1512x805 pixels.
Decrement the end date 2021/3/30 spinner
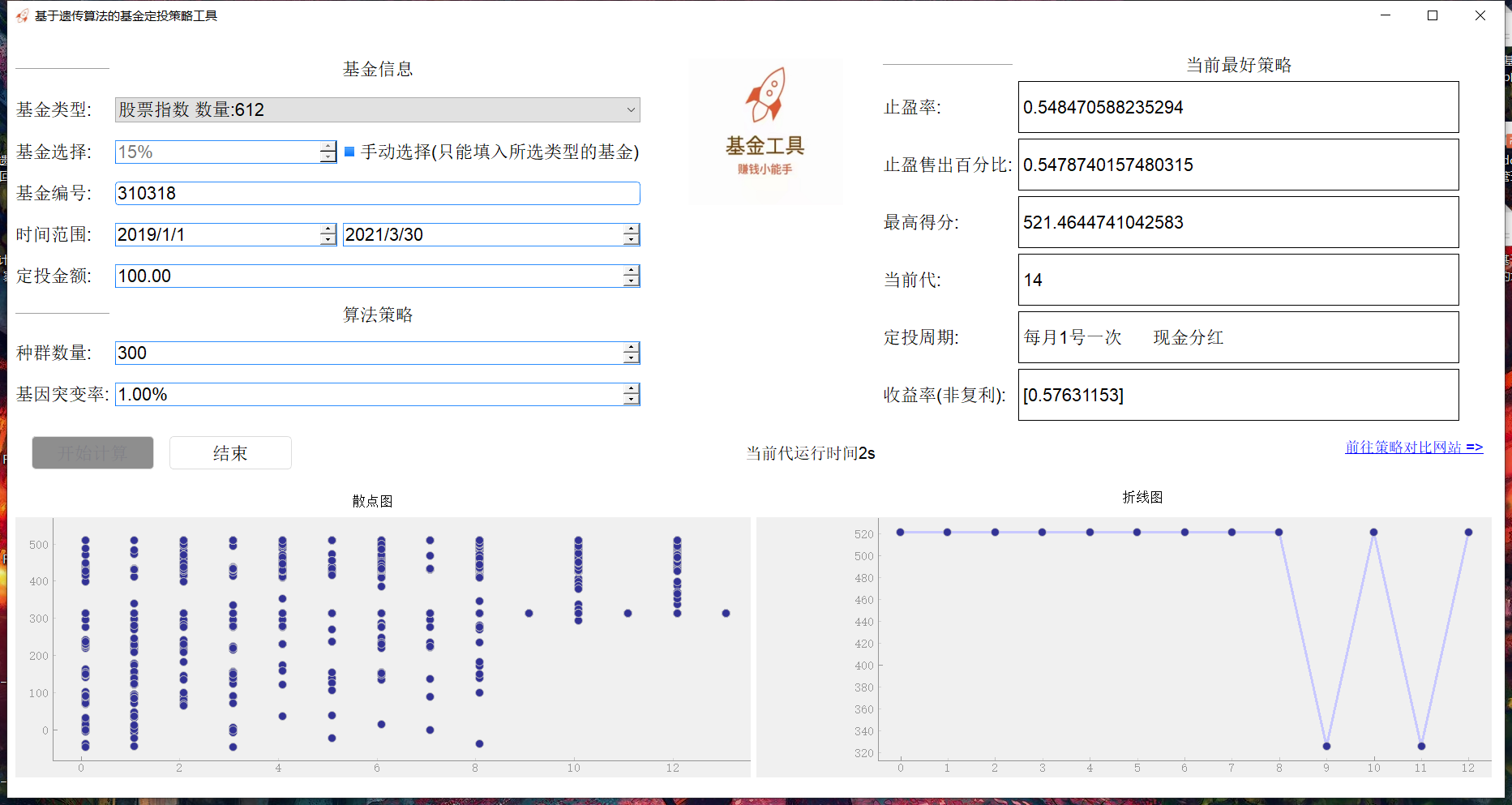point(631,240)
